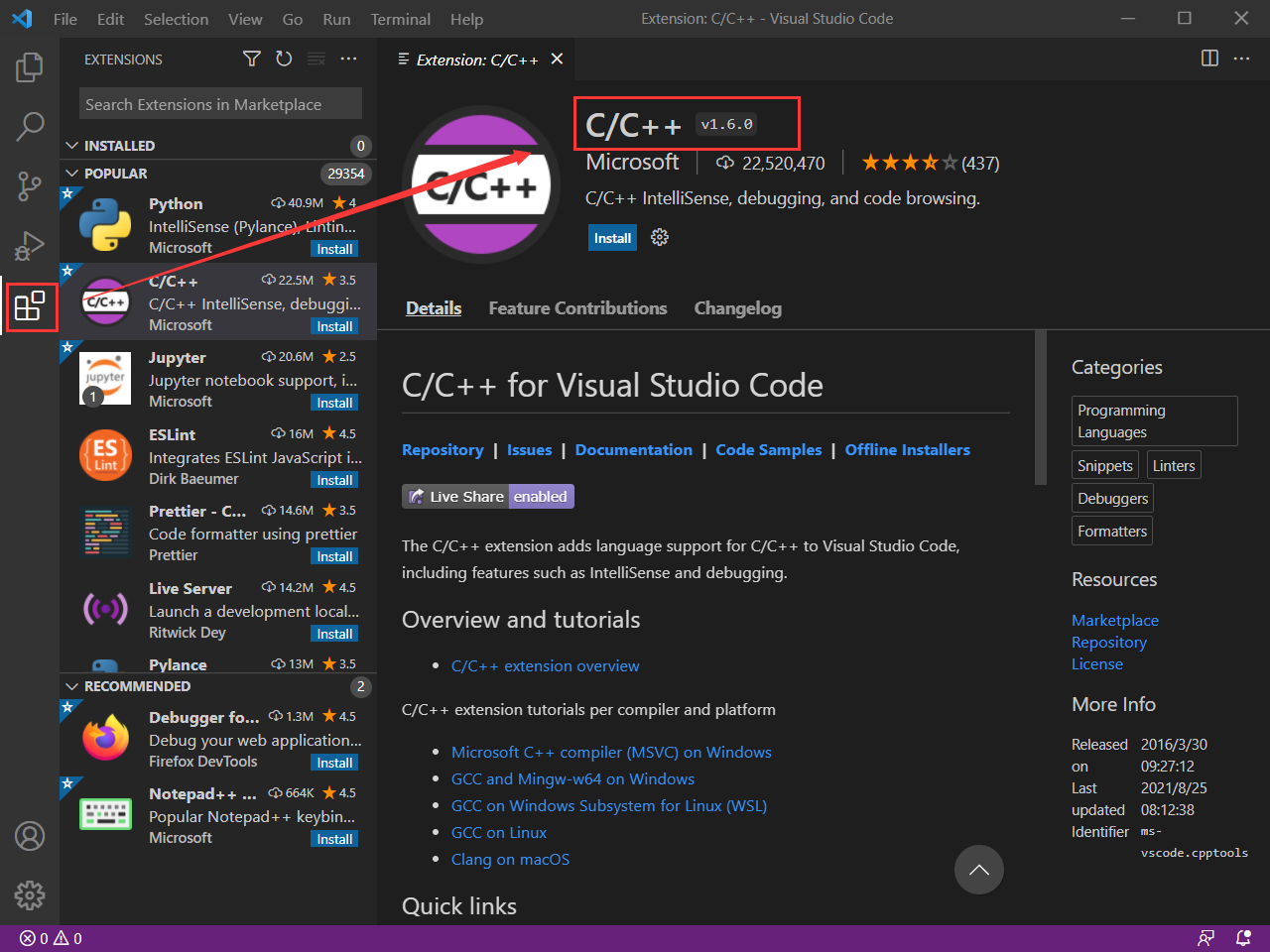Collapse the RECOMMENDED section
Screen dimensions: 1270x952
(x=218, y=686)
